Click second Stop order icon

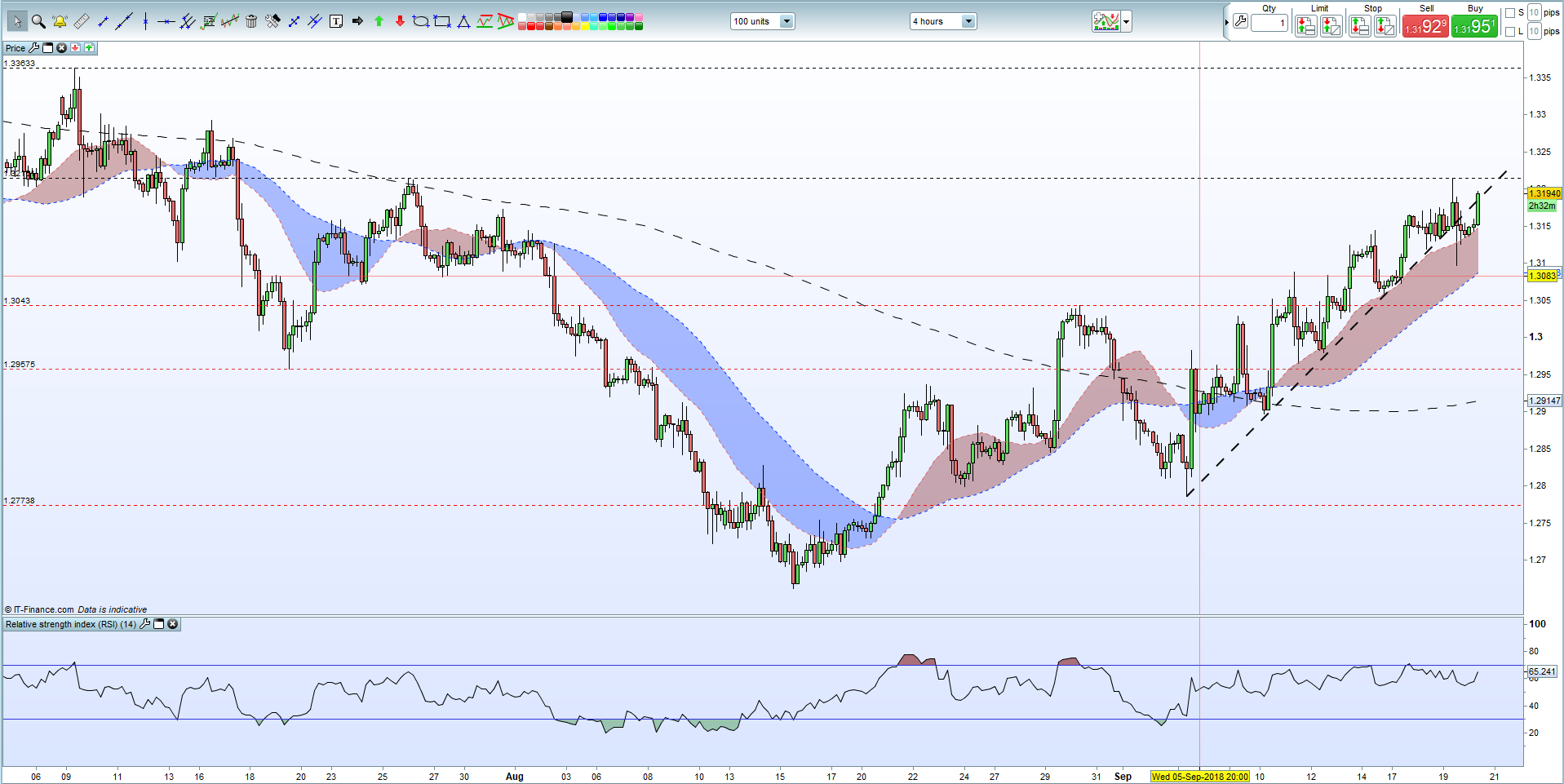[x=1385, y=26]
